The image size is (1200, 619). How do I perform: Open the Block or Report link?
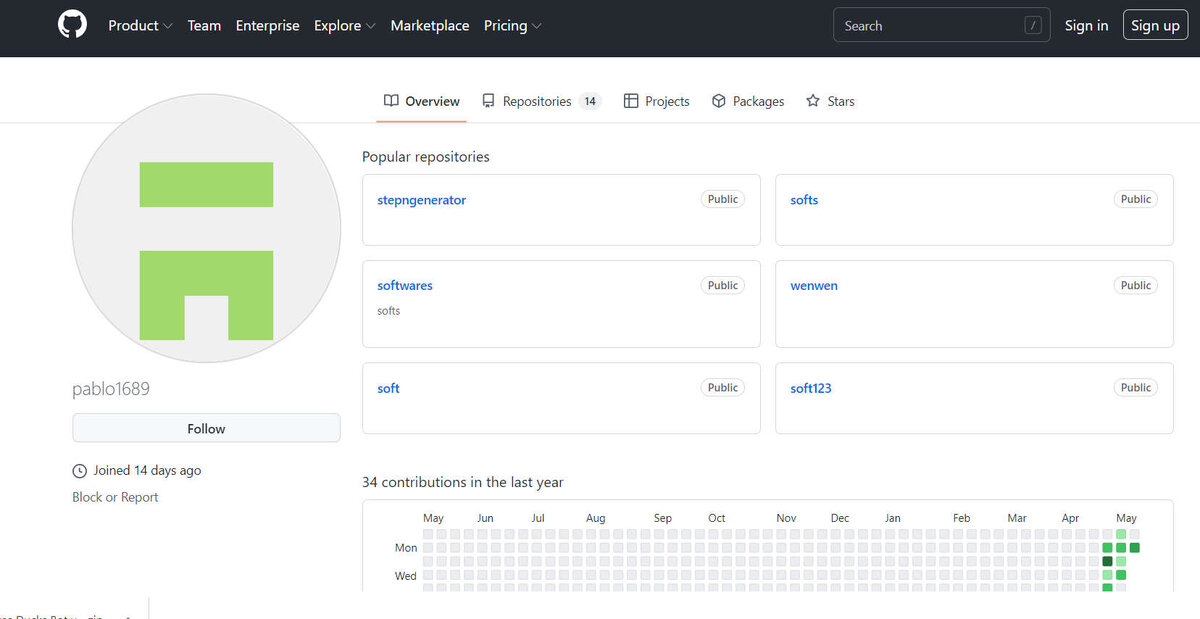point(115,497)
